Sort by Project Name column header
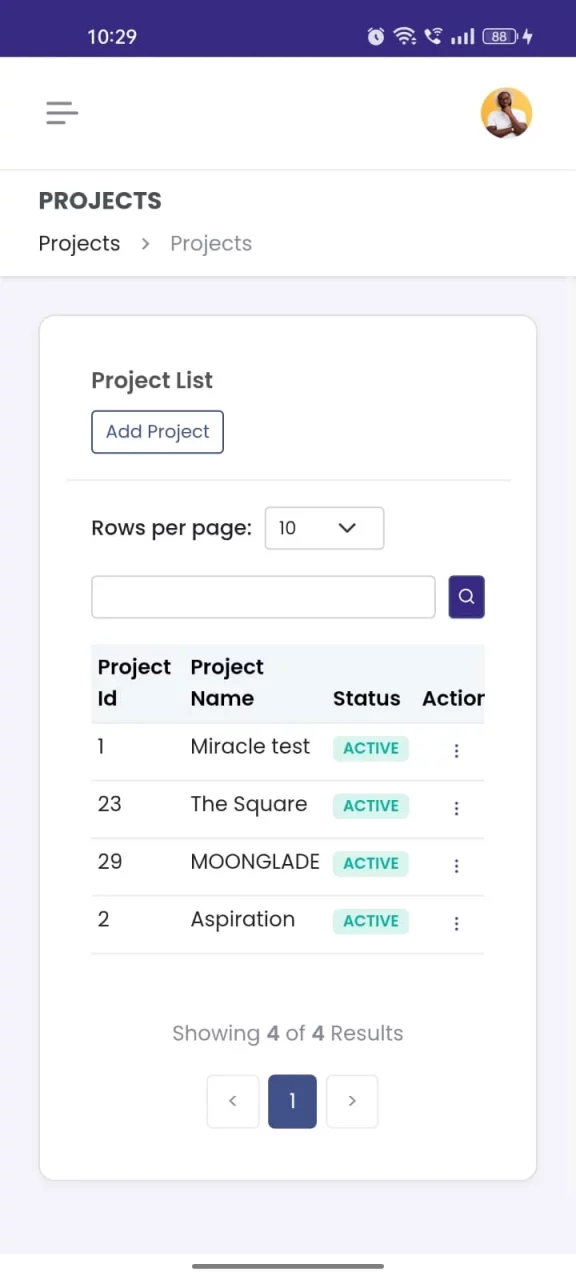 tap(227, 683)
